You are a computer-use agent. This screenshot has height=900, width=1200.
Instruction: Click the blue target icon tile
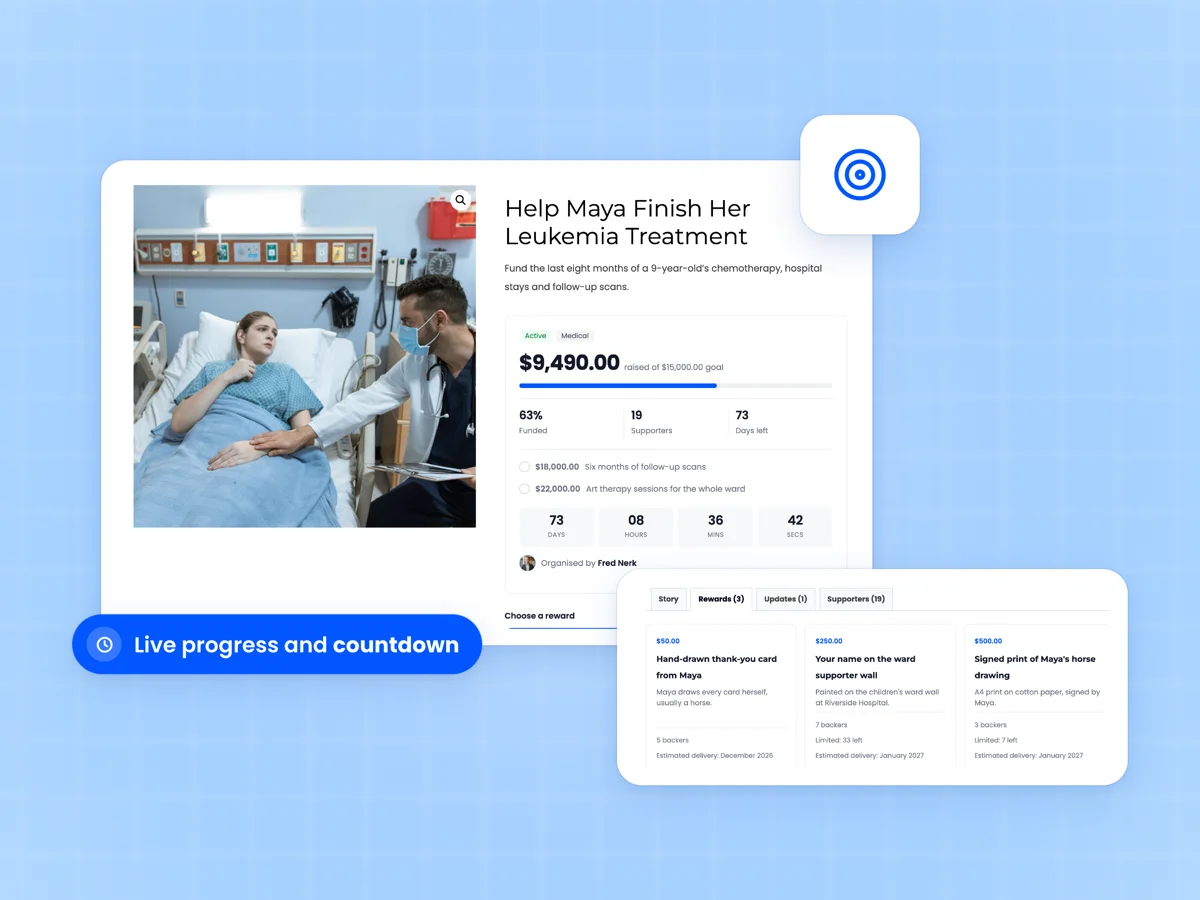[x=860, y=175]
